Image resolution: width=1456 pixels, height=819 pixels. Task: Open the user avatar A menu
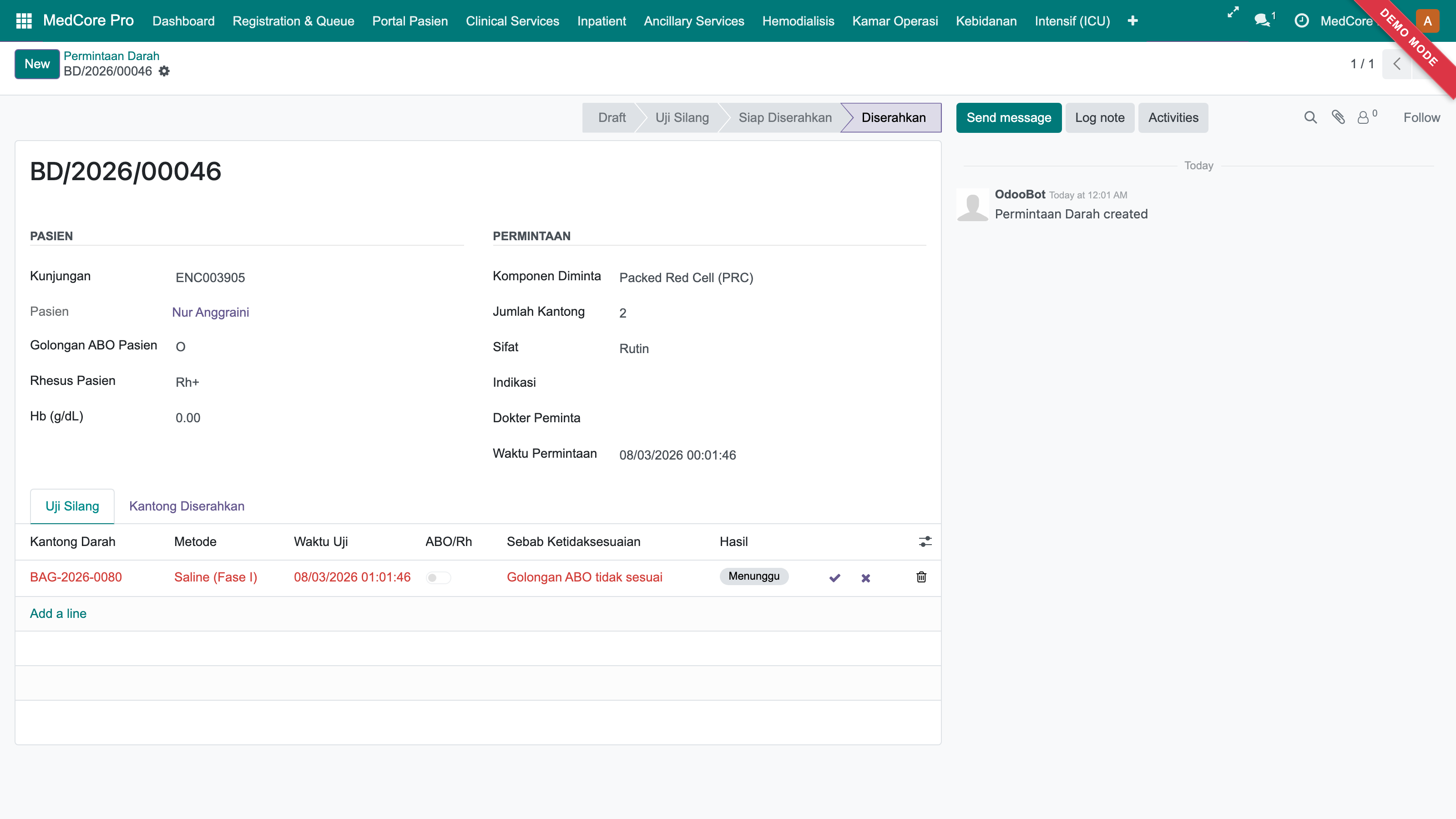click(1428, 21)
